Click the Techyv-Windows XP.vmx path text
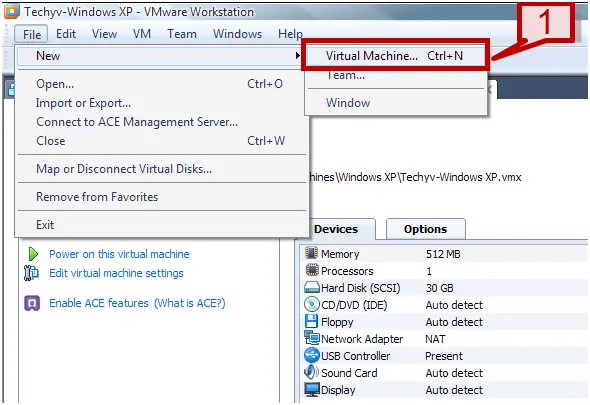The width and height of the screenshot is (590, 405). 416,177
